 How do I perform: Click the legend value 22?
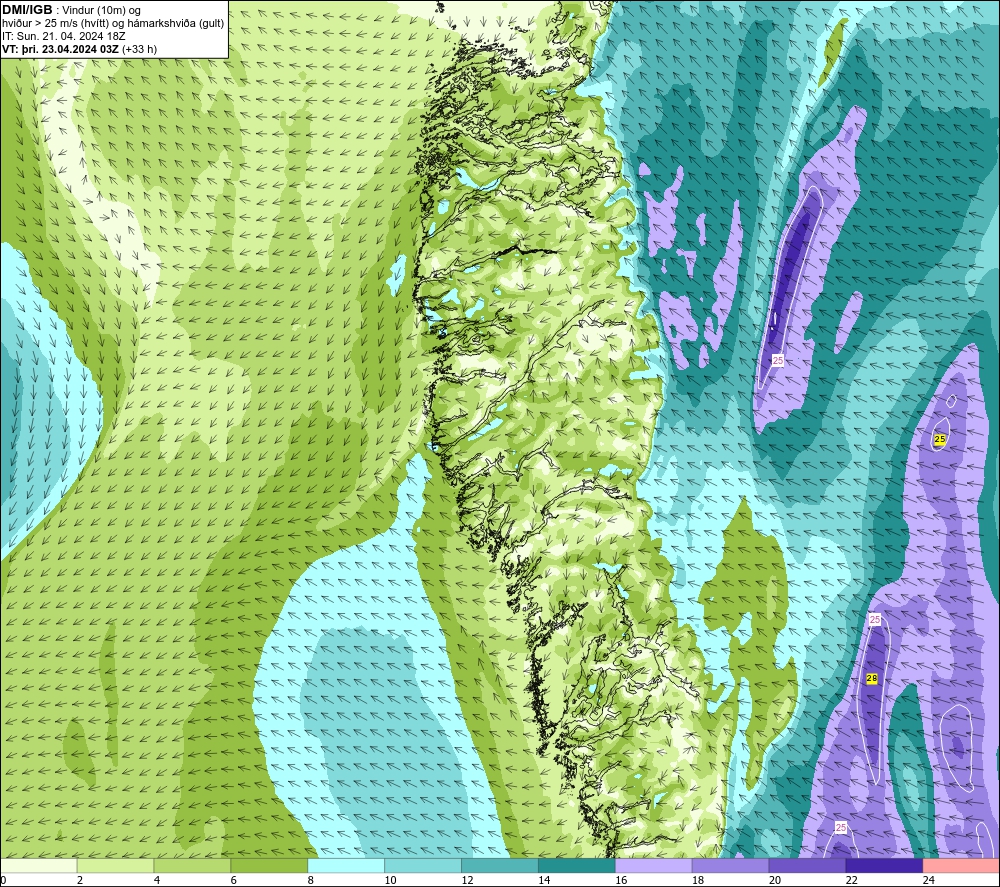(851, 880)
